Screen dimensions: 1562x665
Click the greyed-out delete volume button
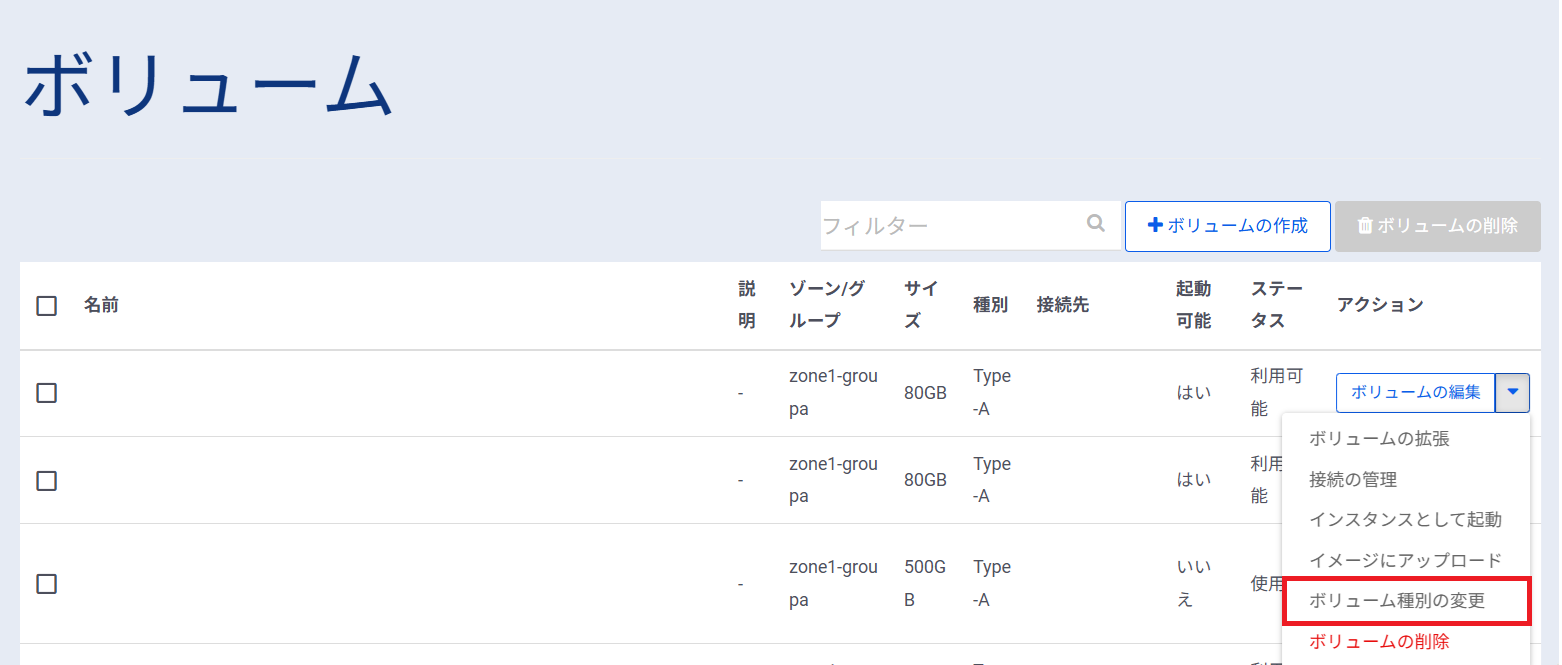click(x=1437, y=226)
